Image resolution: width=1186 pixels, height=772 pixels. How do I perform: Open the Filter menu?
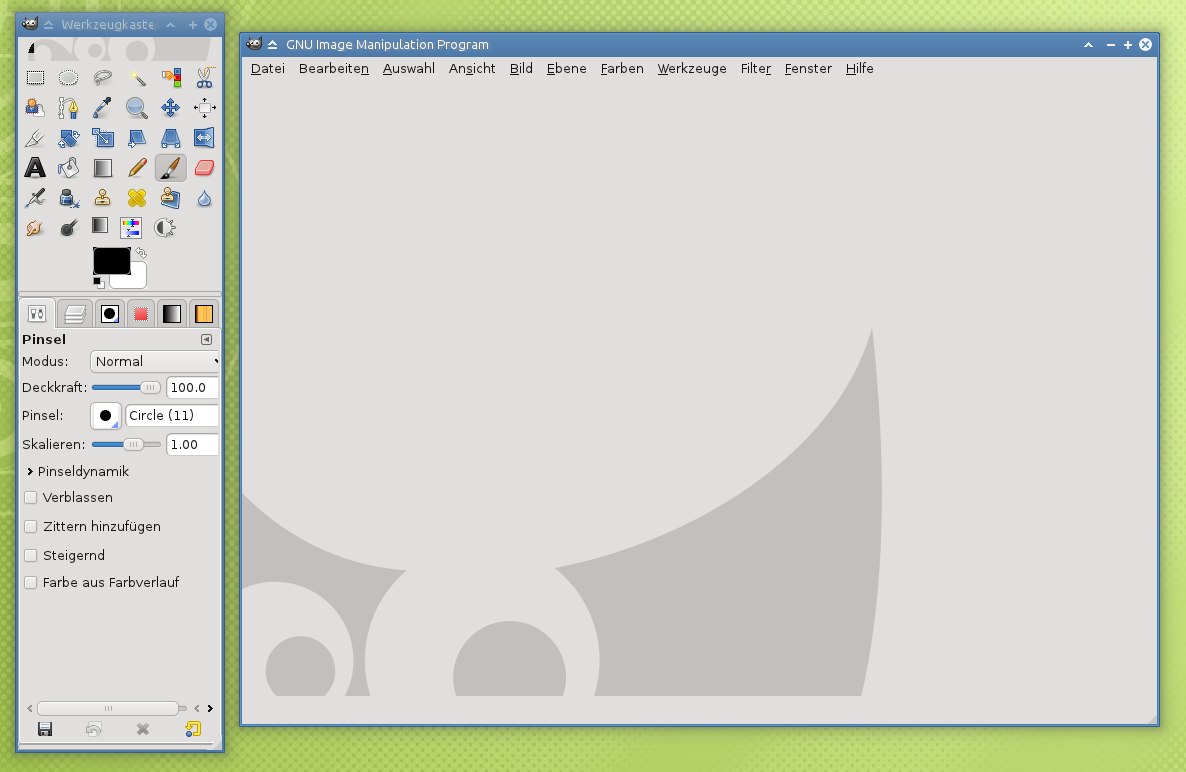coord(756,68)
